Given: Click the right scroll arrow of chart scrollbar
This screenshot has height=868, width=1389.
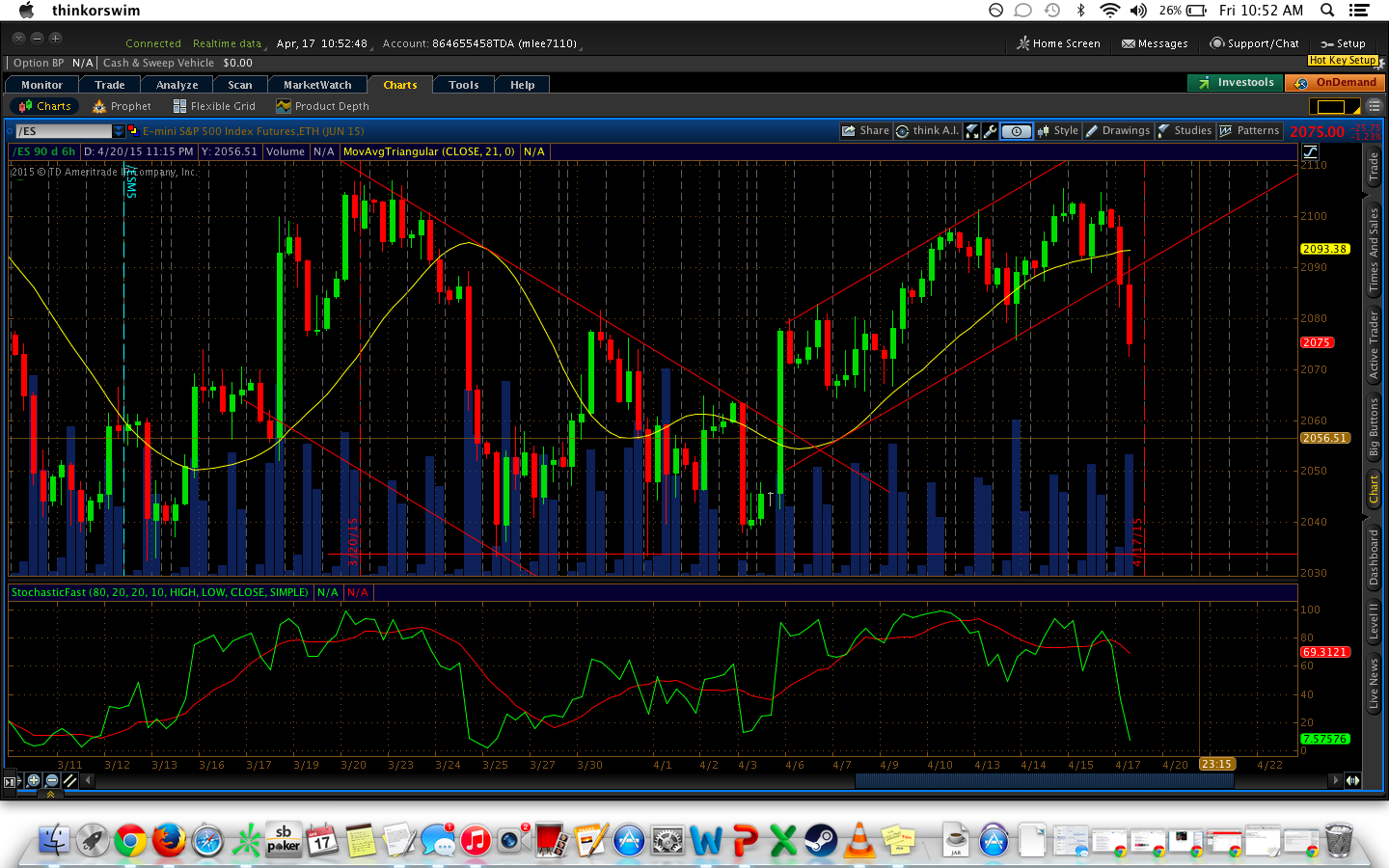Looking at the screenshot, I should (x=1335, y=780).
